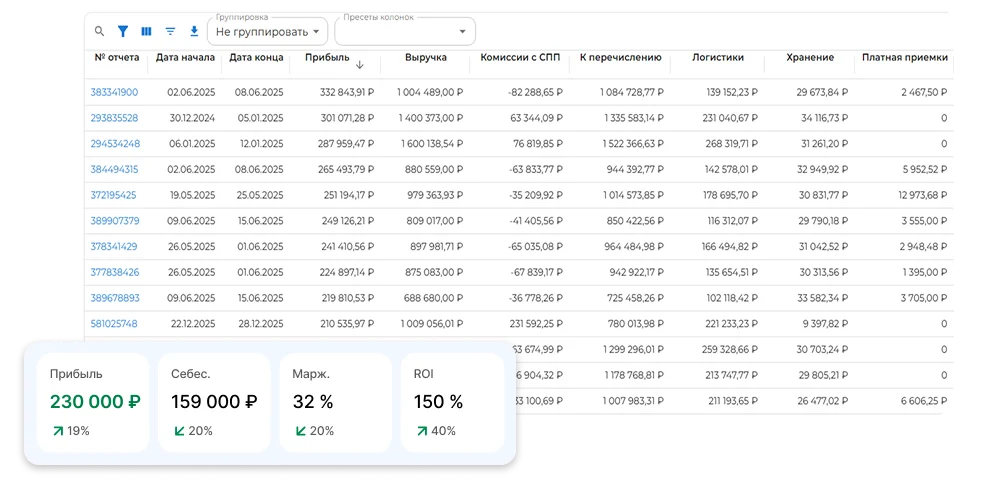Select the 19% growth arrow on Прибыль card
1002x478 pixels.
pos(58,431)
